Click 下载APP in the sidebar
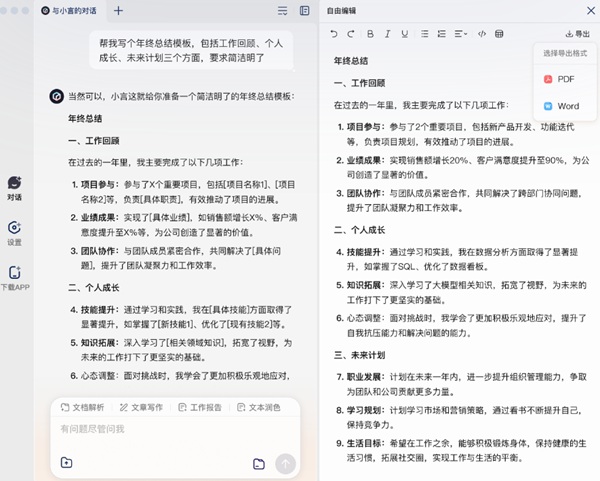 click(14, 277)
